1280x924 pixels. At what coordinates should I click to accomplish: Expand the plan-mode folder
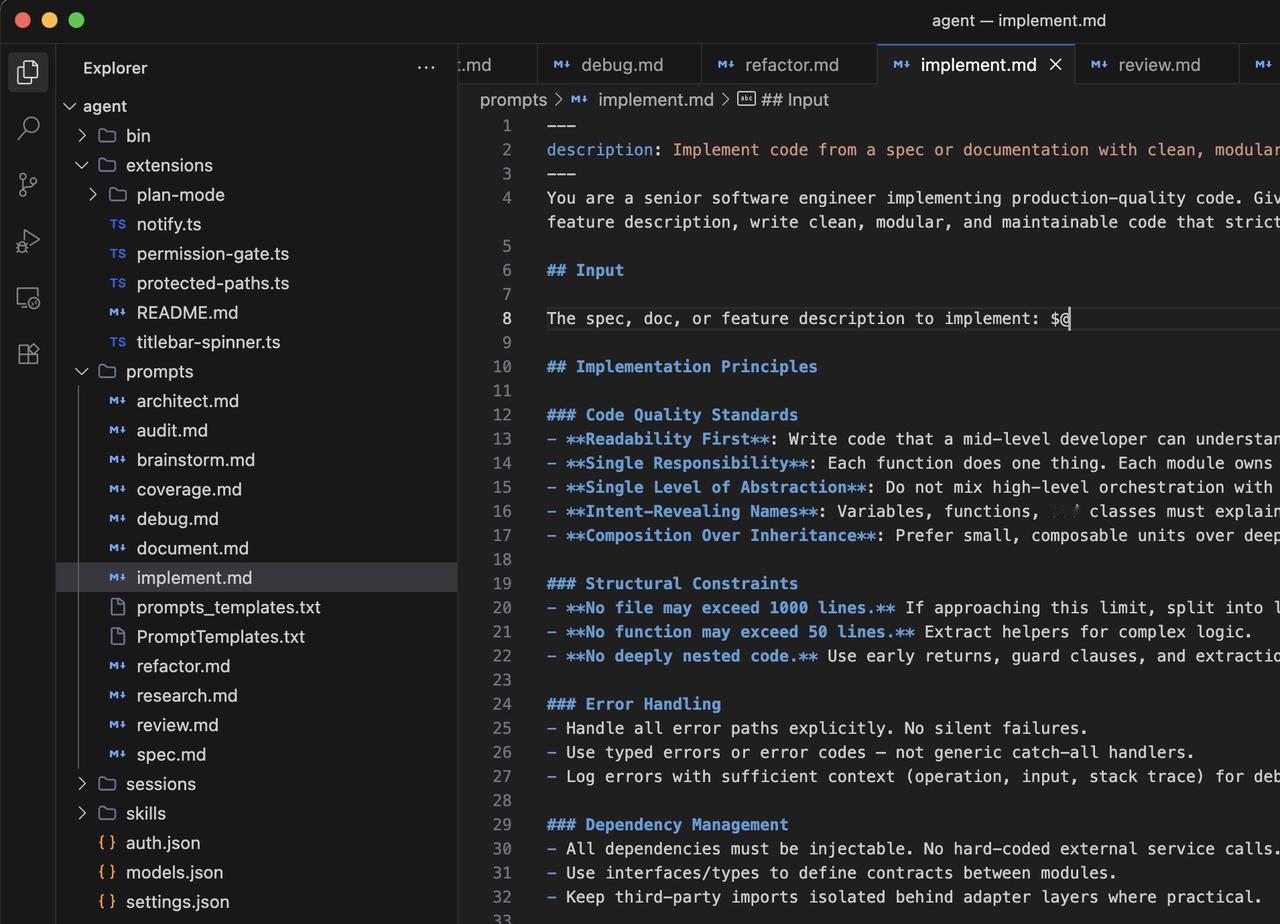180,195
